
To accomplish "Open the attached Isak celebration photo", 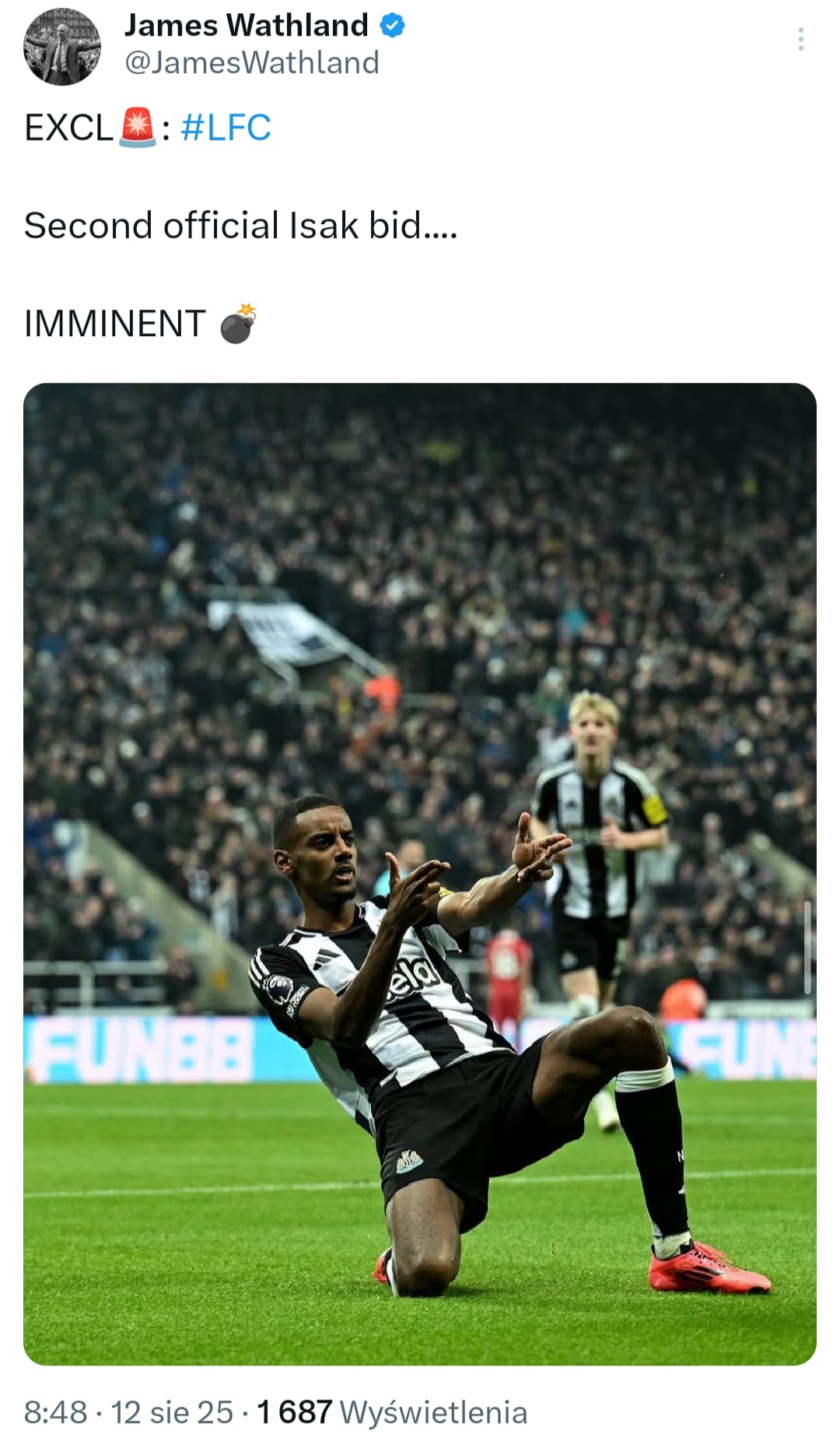I will 420,874.
